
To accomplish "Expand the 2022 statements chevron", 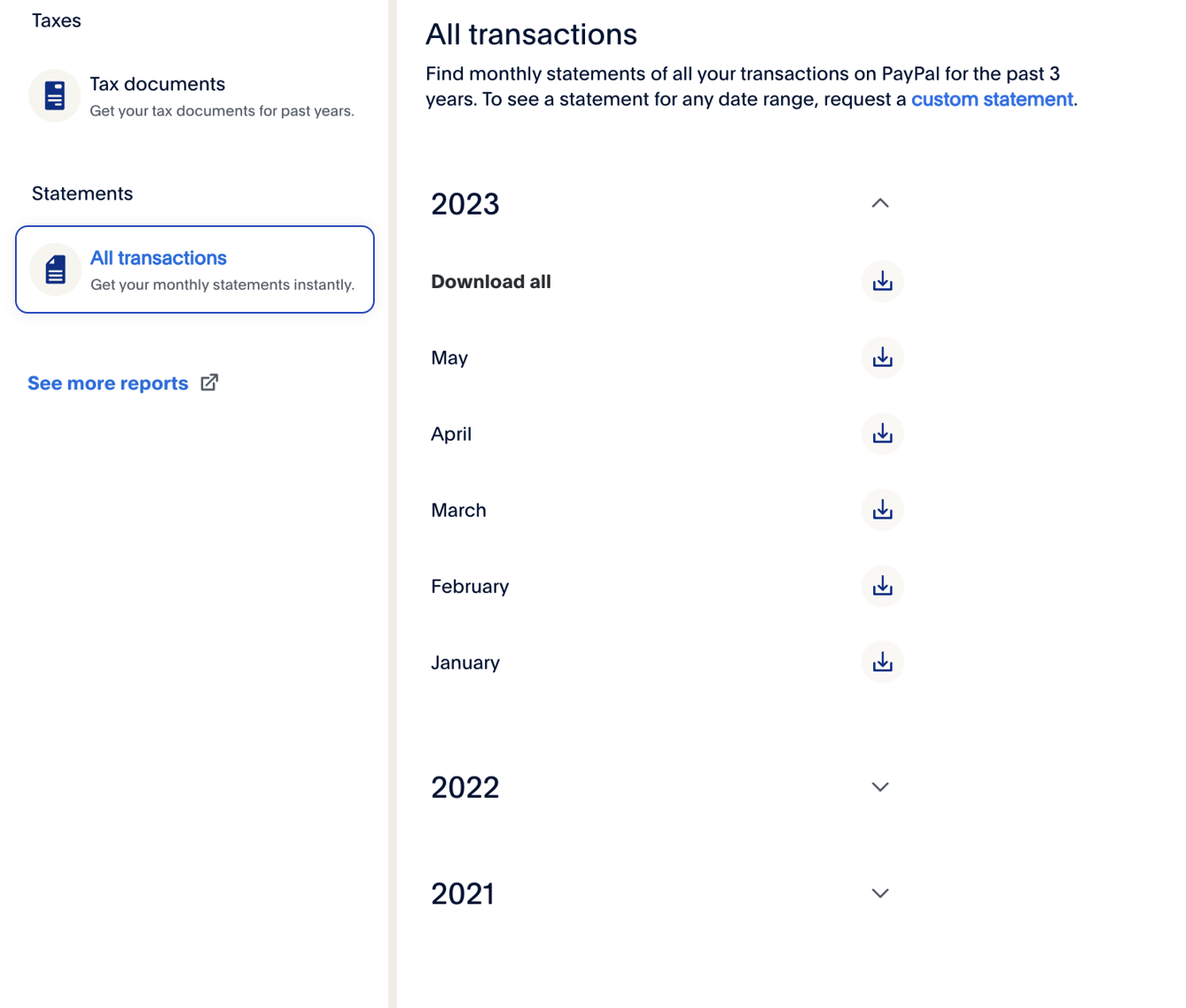I will click(880, 787).
